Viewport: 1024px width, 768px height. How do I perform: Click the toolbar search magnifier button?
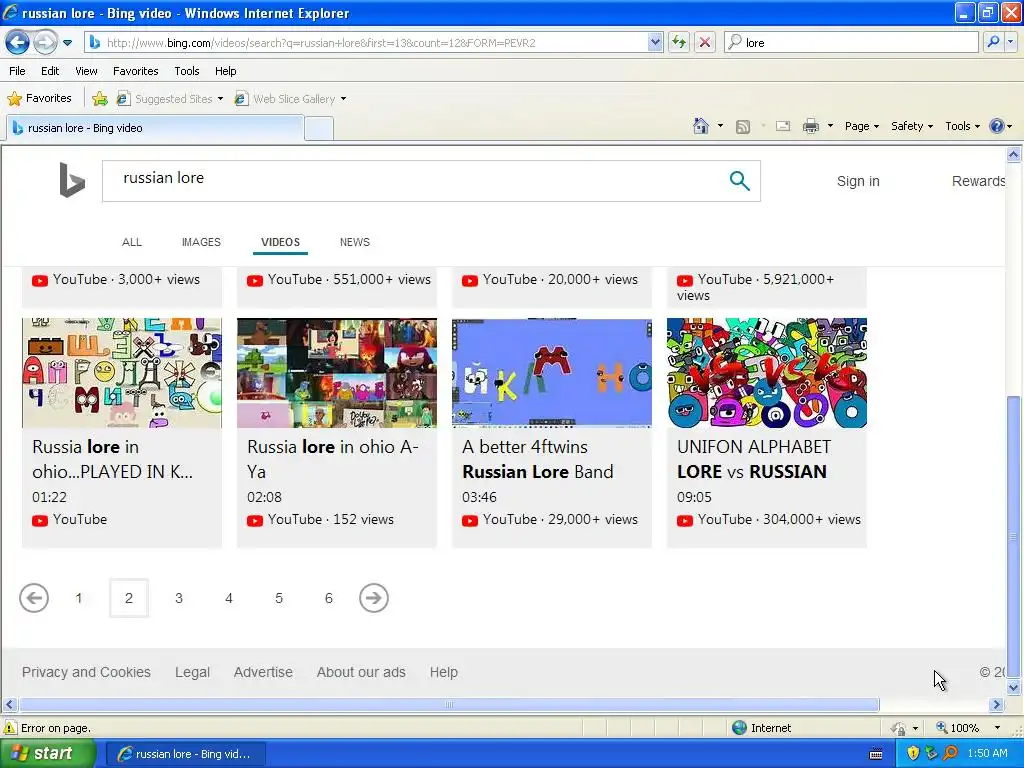tap(993, 42)
